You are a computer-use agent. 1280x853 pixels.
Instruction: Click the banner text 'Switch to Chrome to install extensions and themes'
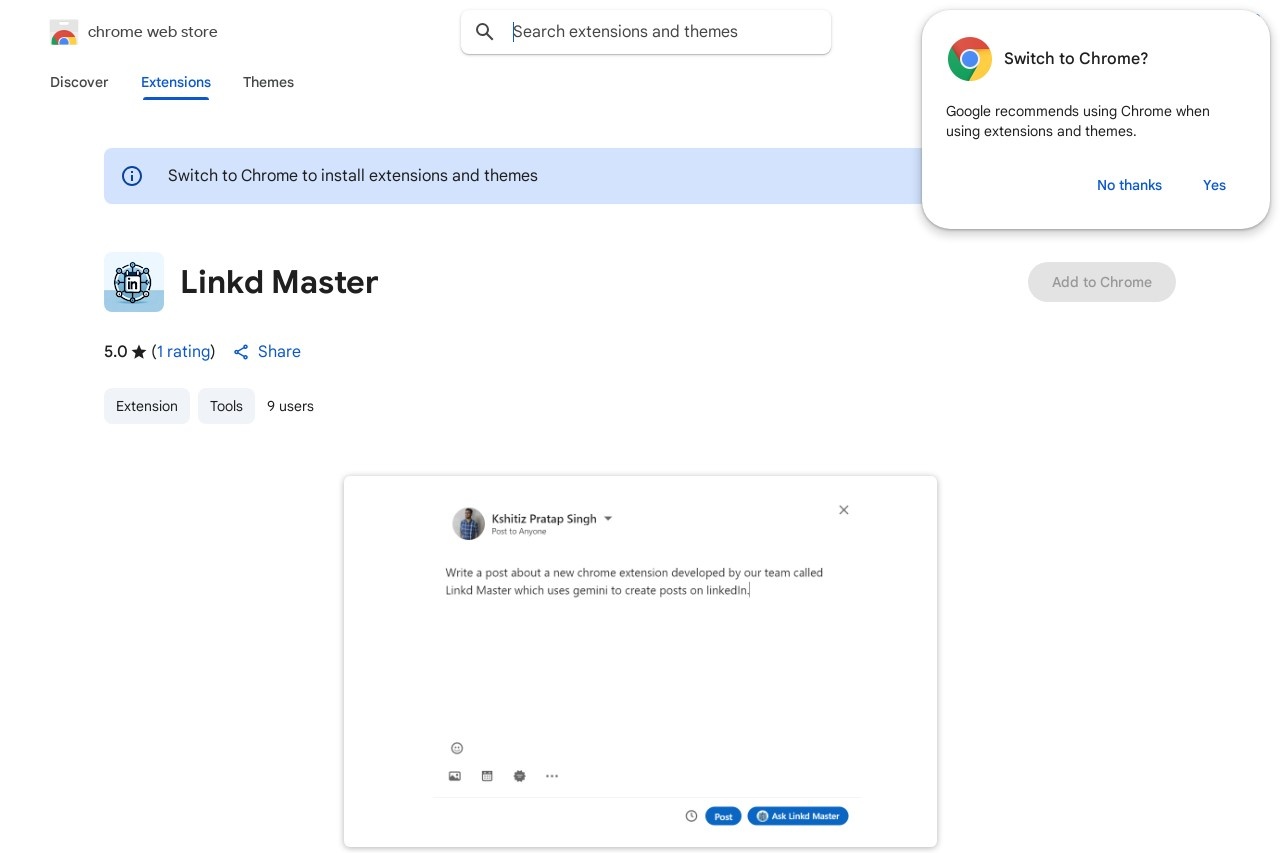[x=353, y=176]
